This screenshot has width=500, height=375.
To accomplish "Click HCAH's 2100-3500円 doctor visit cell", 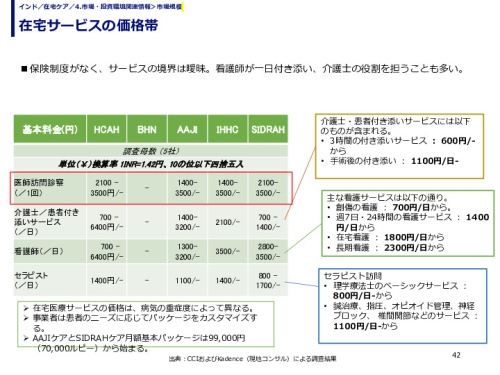I will coord(106,188).
